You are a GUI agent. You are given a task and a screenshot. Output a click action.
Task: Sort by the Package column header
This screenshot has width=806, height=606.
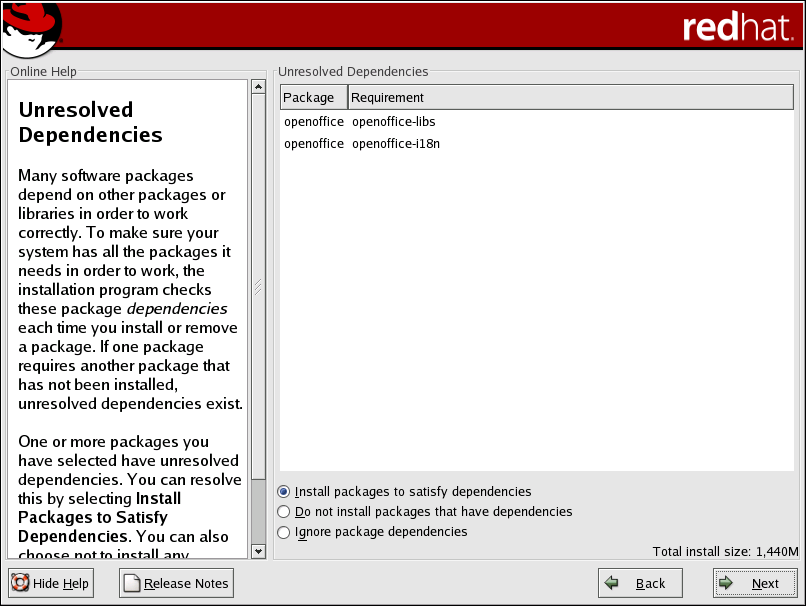pyautogui.click(x=313, y=98)
